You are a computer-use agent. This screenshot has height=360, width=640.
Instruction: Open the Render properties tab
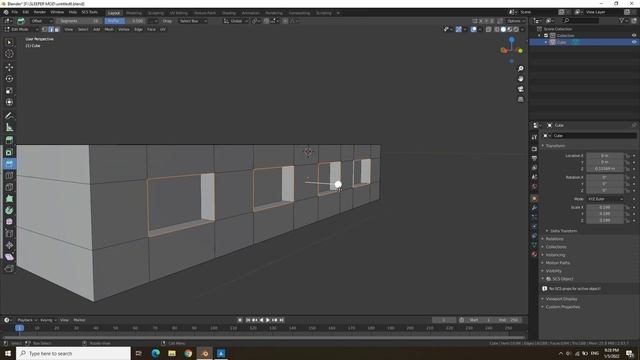tap(534, 149)
